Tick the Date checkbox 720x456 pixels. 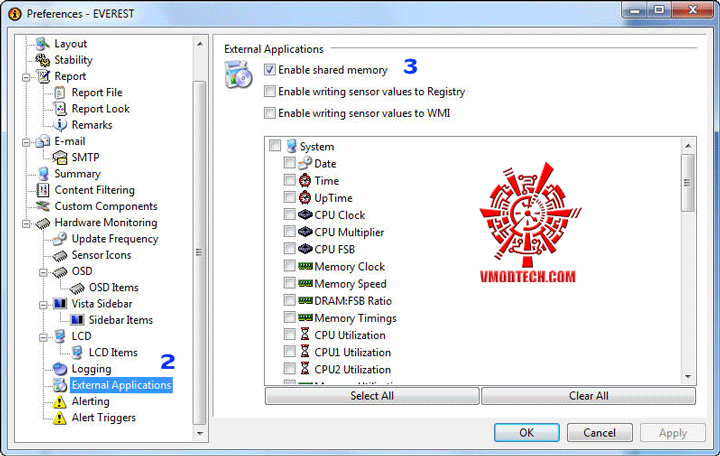289,163
